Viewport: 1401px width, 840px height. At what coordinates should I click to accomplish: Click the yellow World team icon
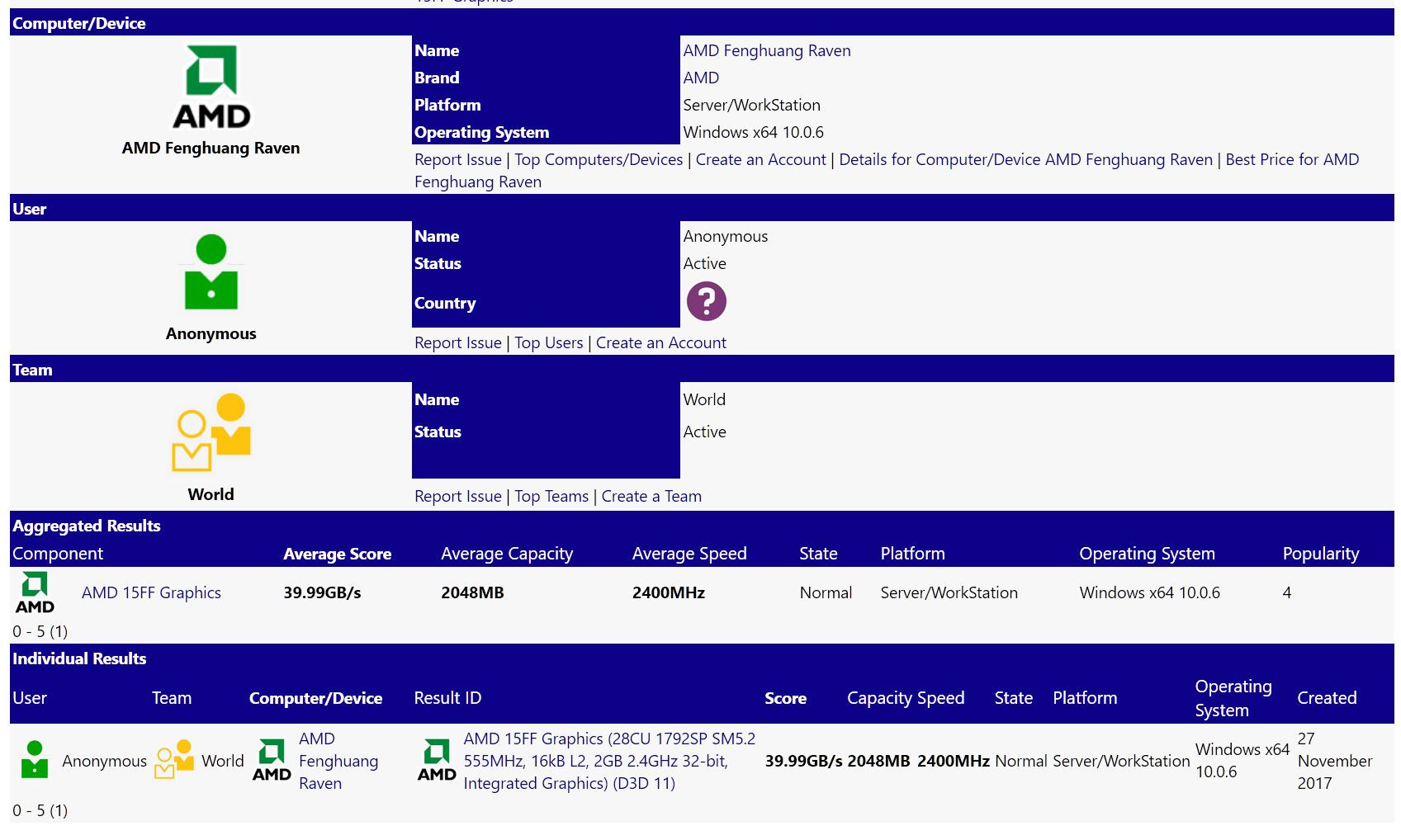point(211,432)
